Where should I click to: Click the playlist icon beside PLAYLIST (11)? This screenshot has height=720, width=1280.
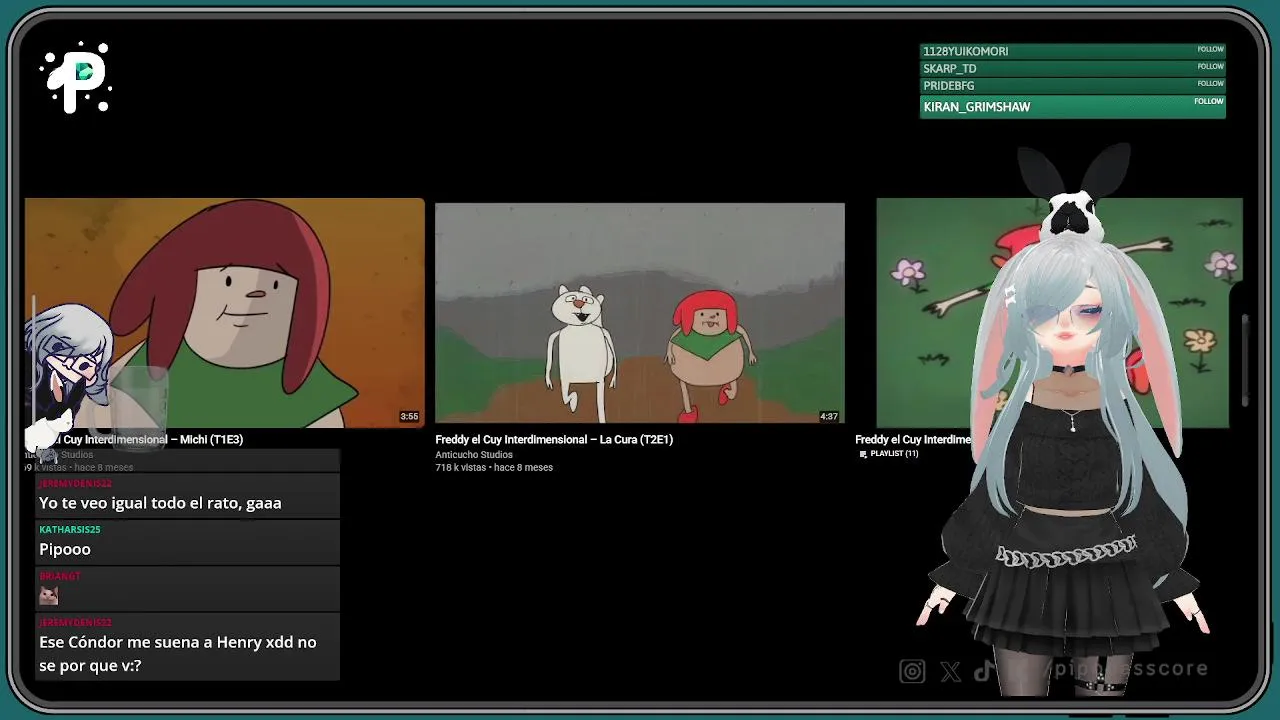[x=863, y=454]
